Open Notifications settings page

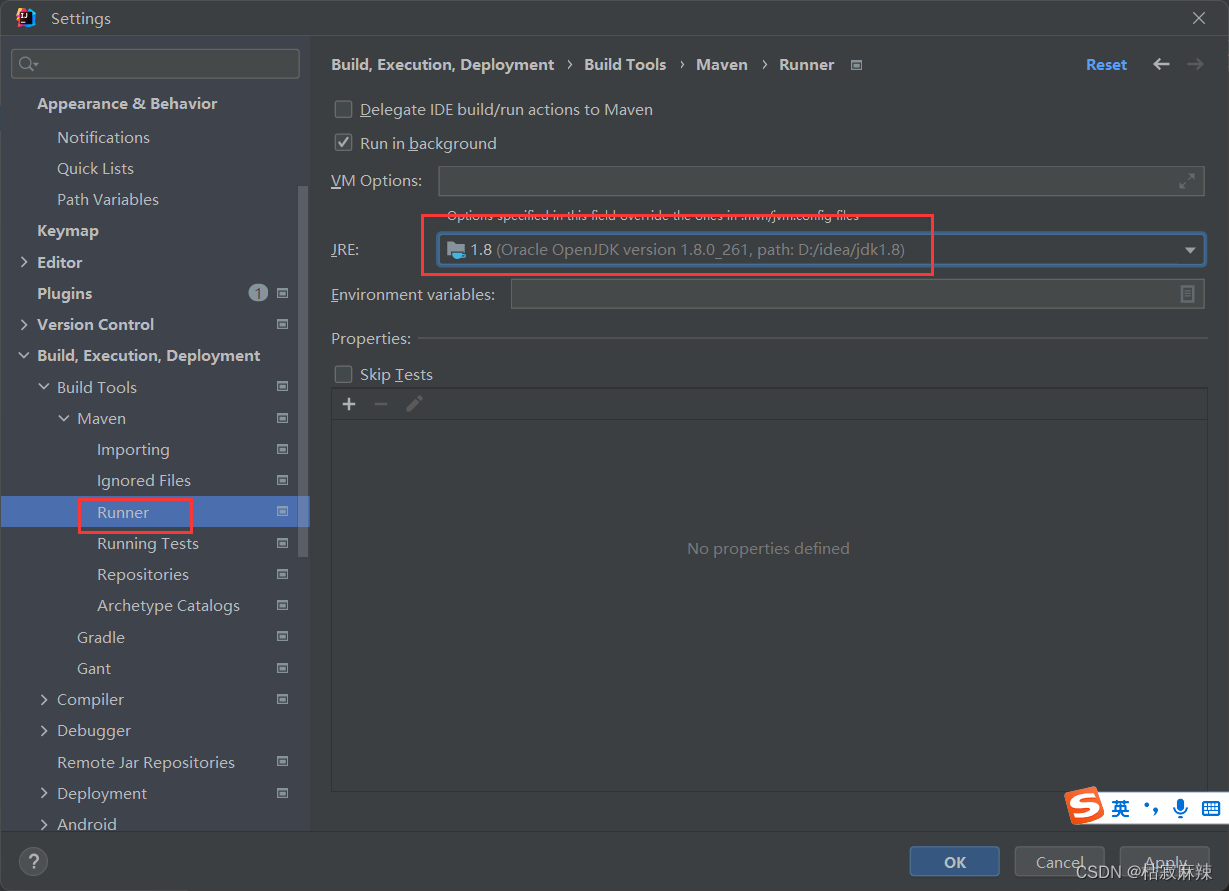point(103,137)
